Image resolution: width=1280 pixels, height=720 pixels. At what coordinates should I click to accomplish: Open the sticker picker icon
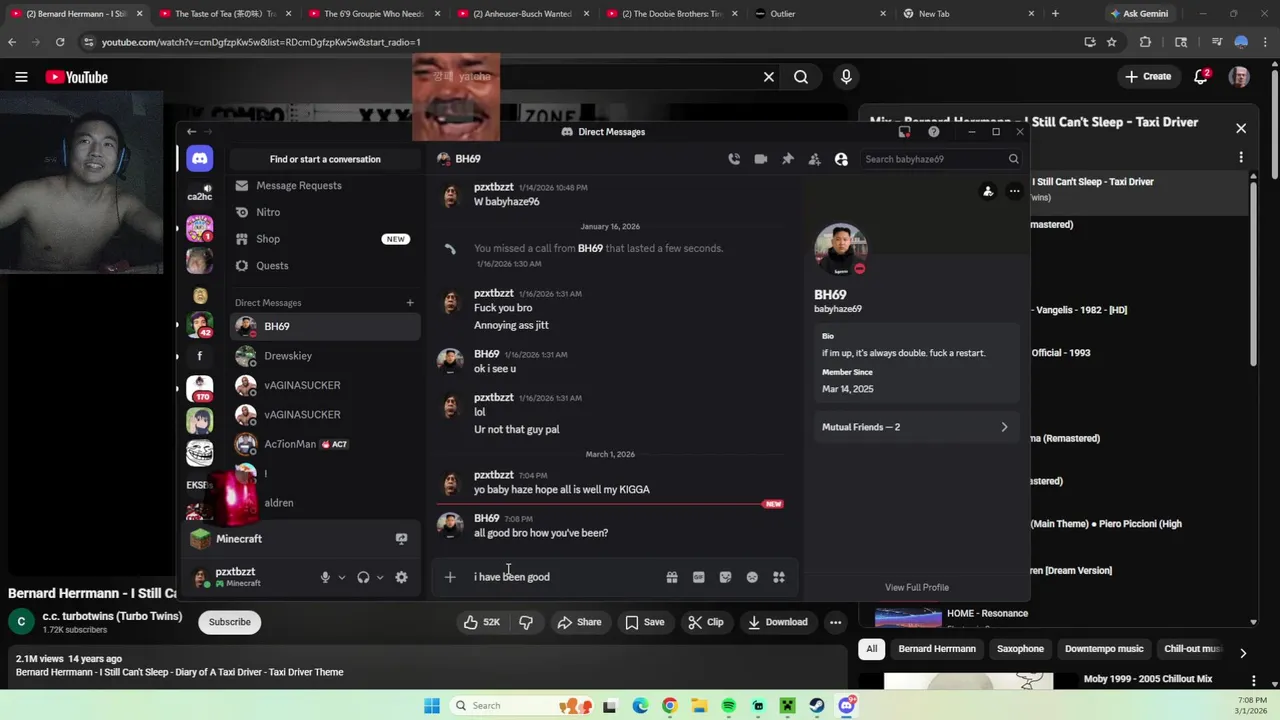click(x=726, y=577)
